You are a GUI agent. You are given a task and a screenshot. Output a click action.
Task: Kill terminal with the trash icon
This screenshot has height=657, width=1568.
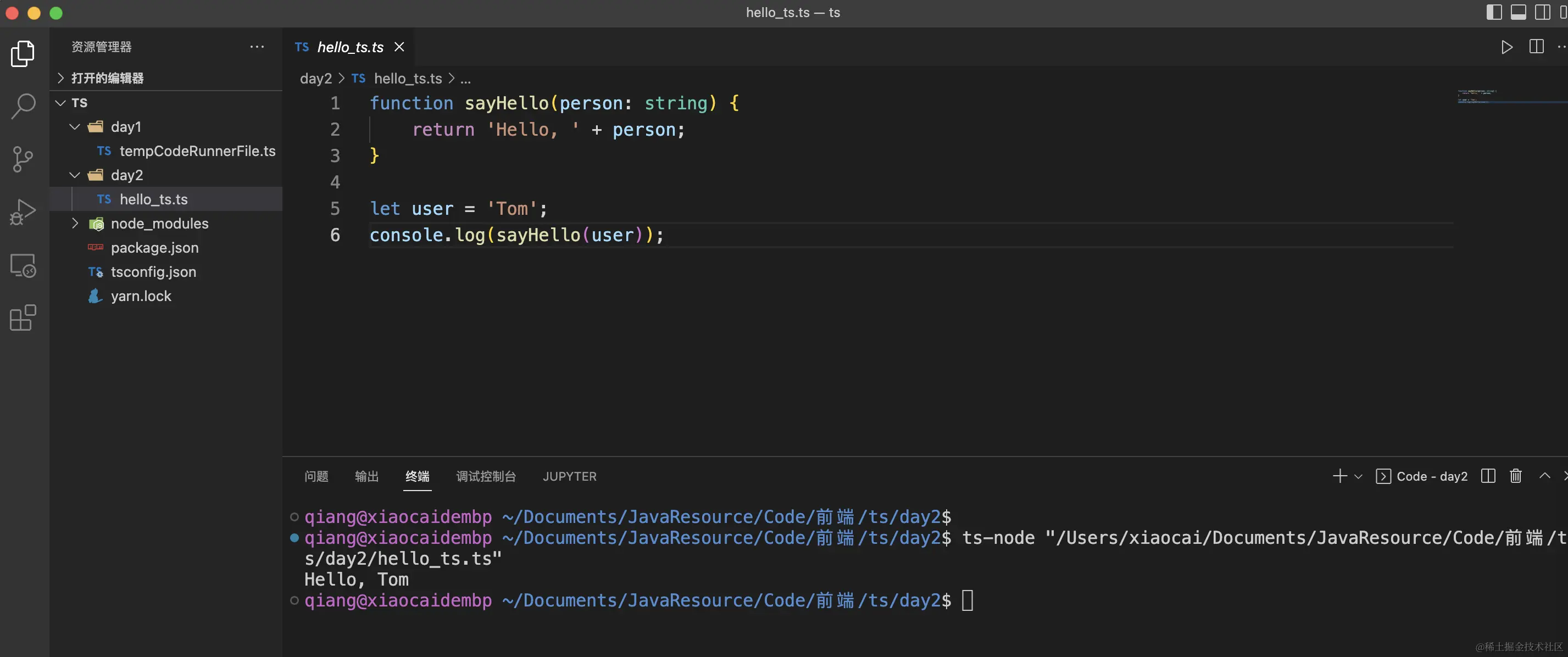pyautogui.click(x=1516, y=476)
